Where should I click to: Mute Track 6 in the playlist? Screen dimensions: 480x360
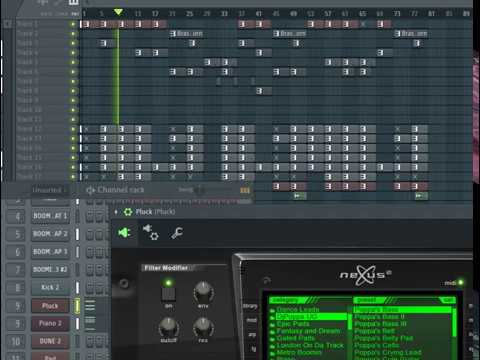[x=73, y=72]
